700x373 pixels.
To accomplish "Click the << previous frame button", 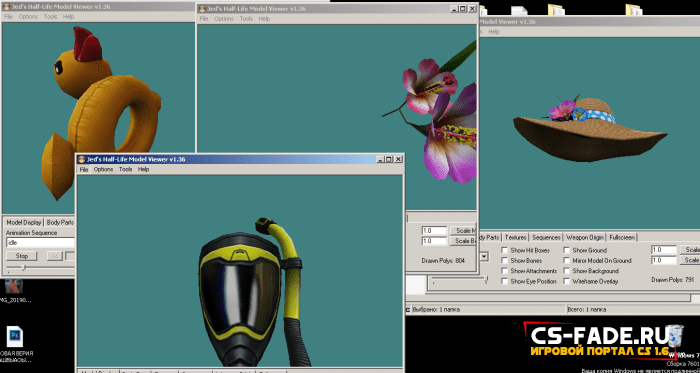I will click(54, 256).
